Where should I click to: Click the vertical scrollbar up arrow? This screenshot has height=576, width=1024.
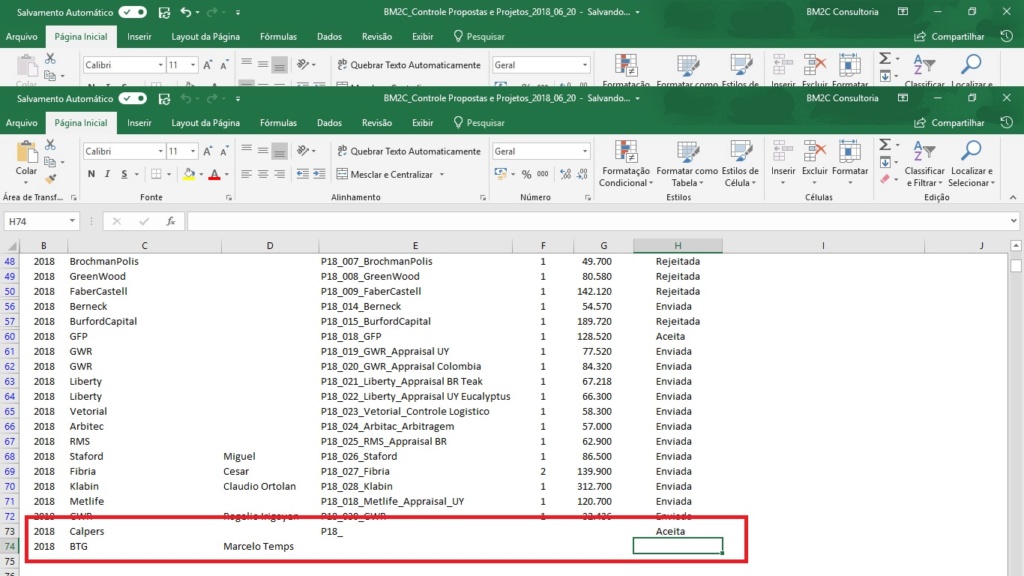1016,246
